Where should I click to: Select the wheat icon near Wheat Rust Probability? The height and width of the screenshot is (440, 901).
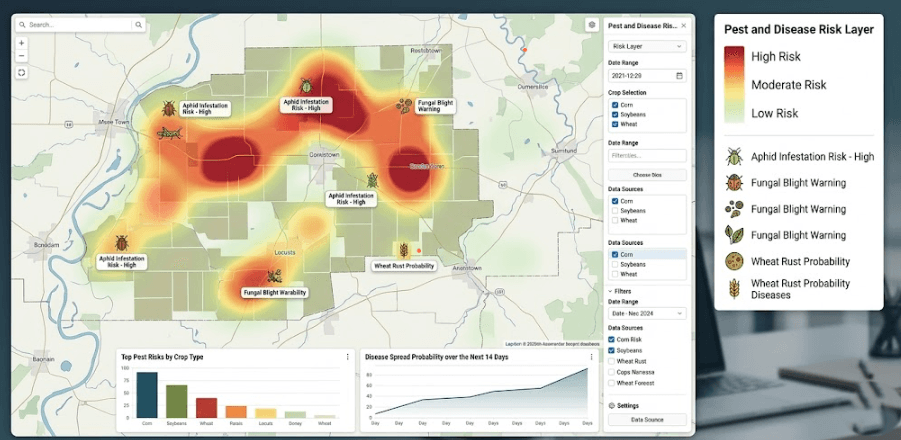click(403, 250)
